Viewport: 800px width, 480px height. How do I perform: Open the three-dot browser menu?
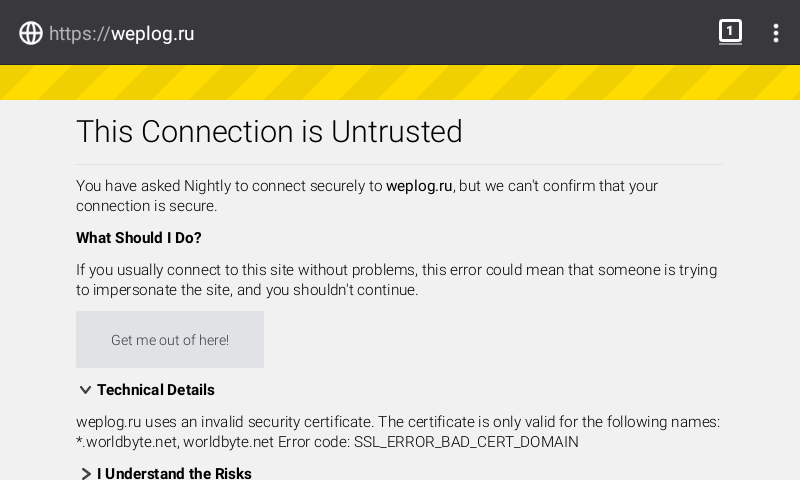click(775, 33)
